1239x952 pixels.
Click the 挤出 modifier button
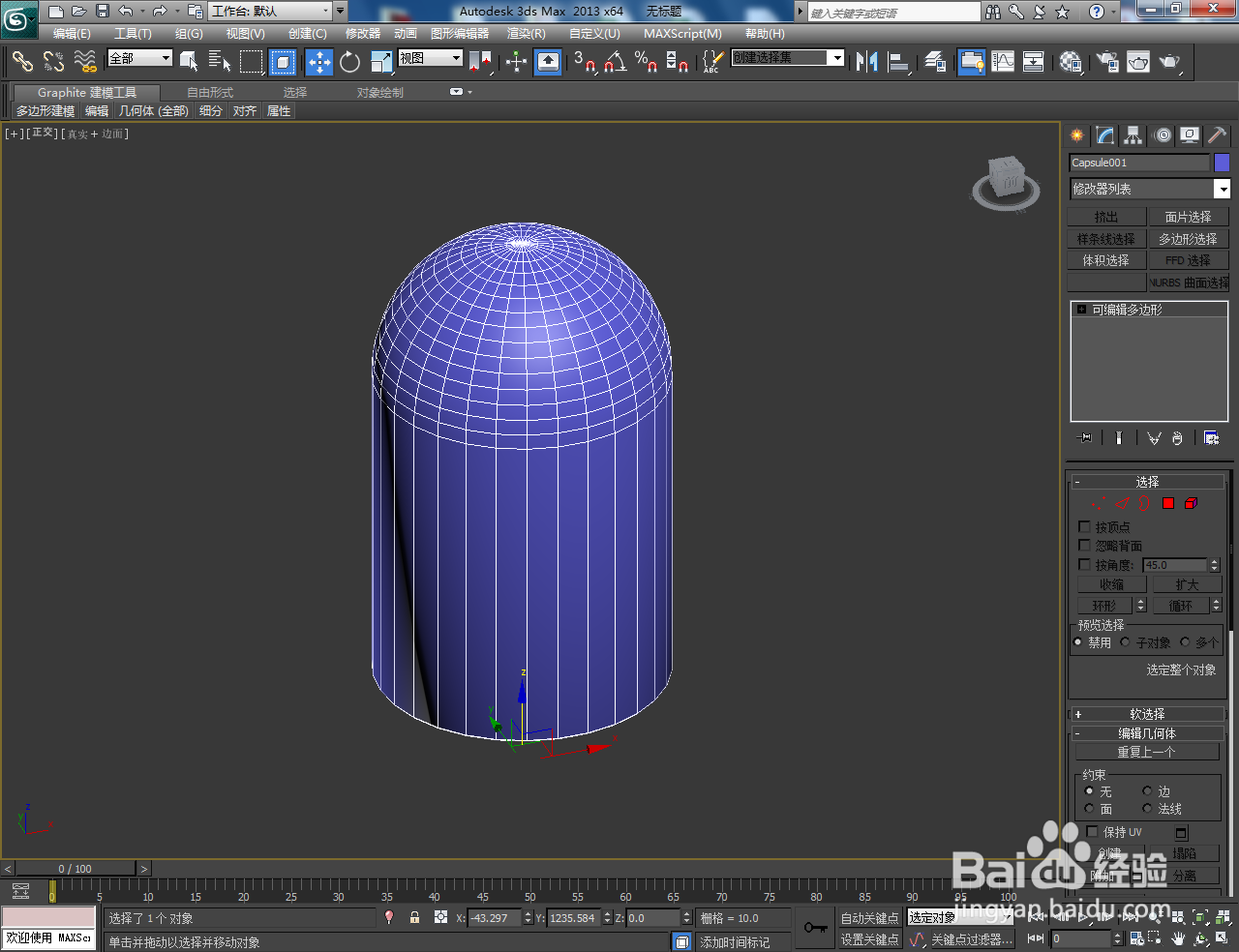(1105, 218)
